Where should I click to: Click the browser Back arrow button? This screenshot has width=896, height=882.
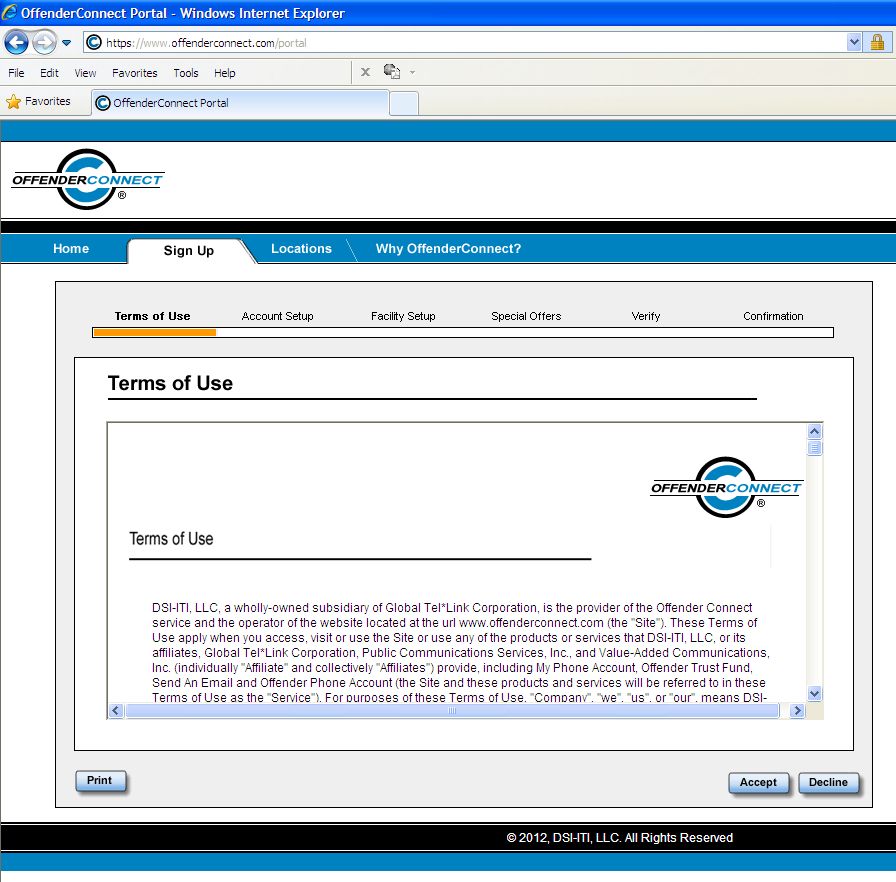tap(16, 43)
